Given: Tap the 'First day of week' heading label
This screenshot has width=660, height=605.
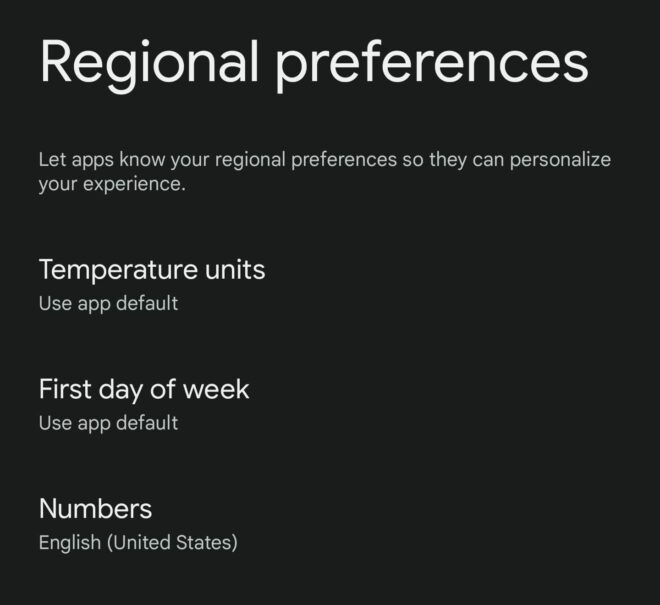Looking at the screenshot, I should coord(144,389).
